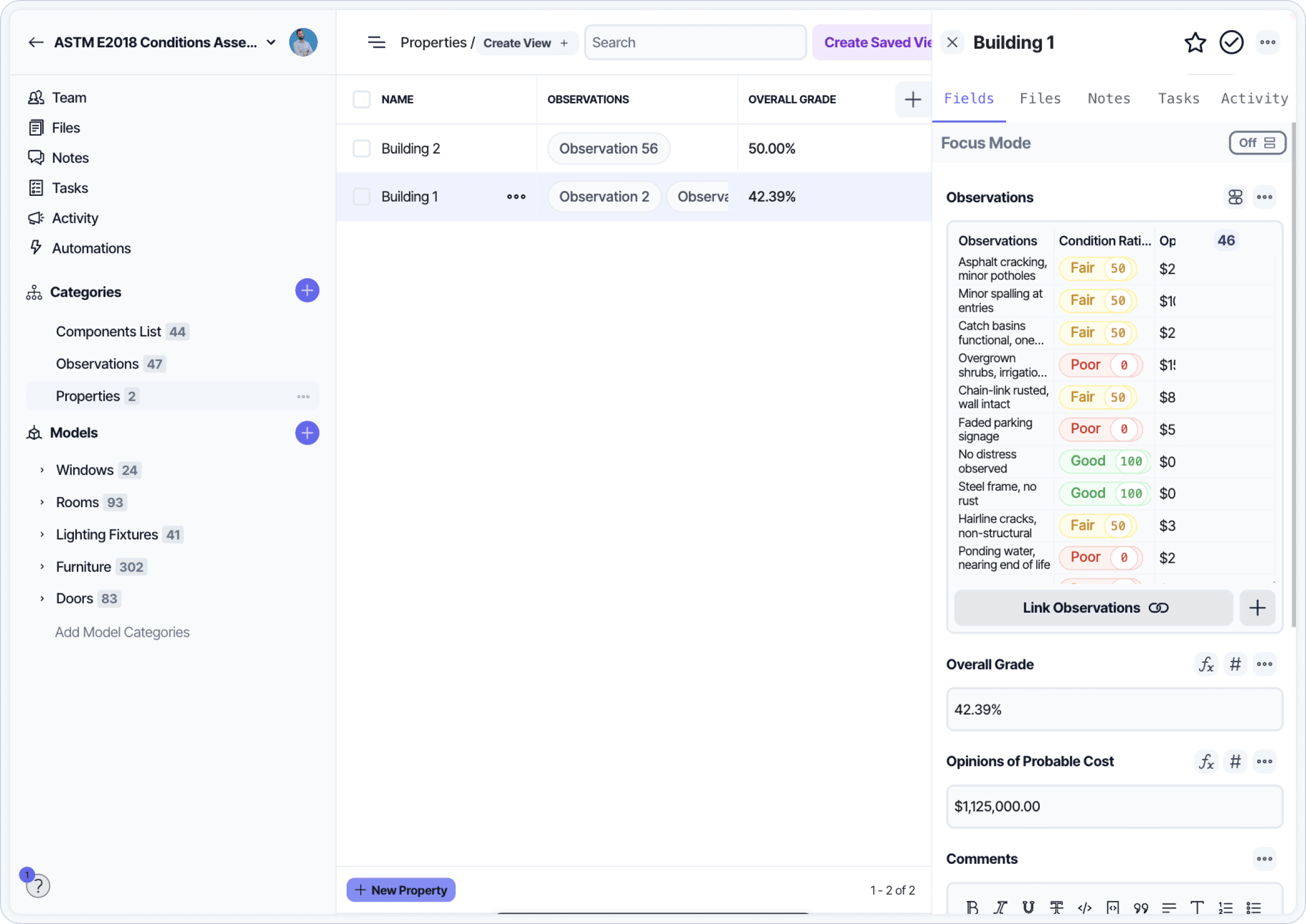Click the checkmark circle icon in header
The height and width of the screenshot is (924, 1306).
click(1231, 43)
